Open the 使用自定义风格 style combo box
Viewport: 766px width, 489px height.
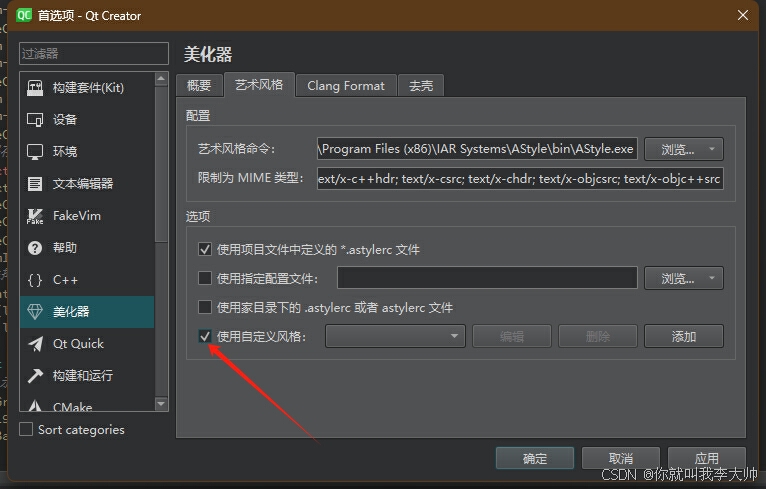[x=395, y=336]
